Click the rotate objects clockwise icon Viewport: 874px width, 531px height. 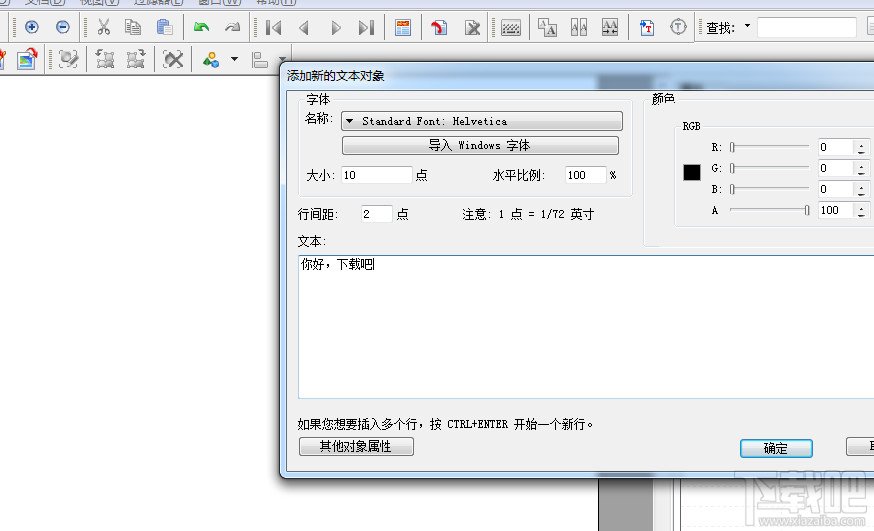click(x=135, y=59)
